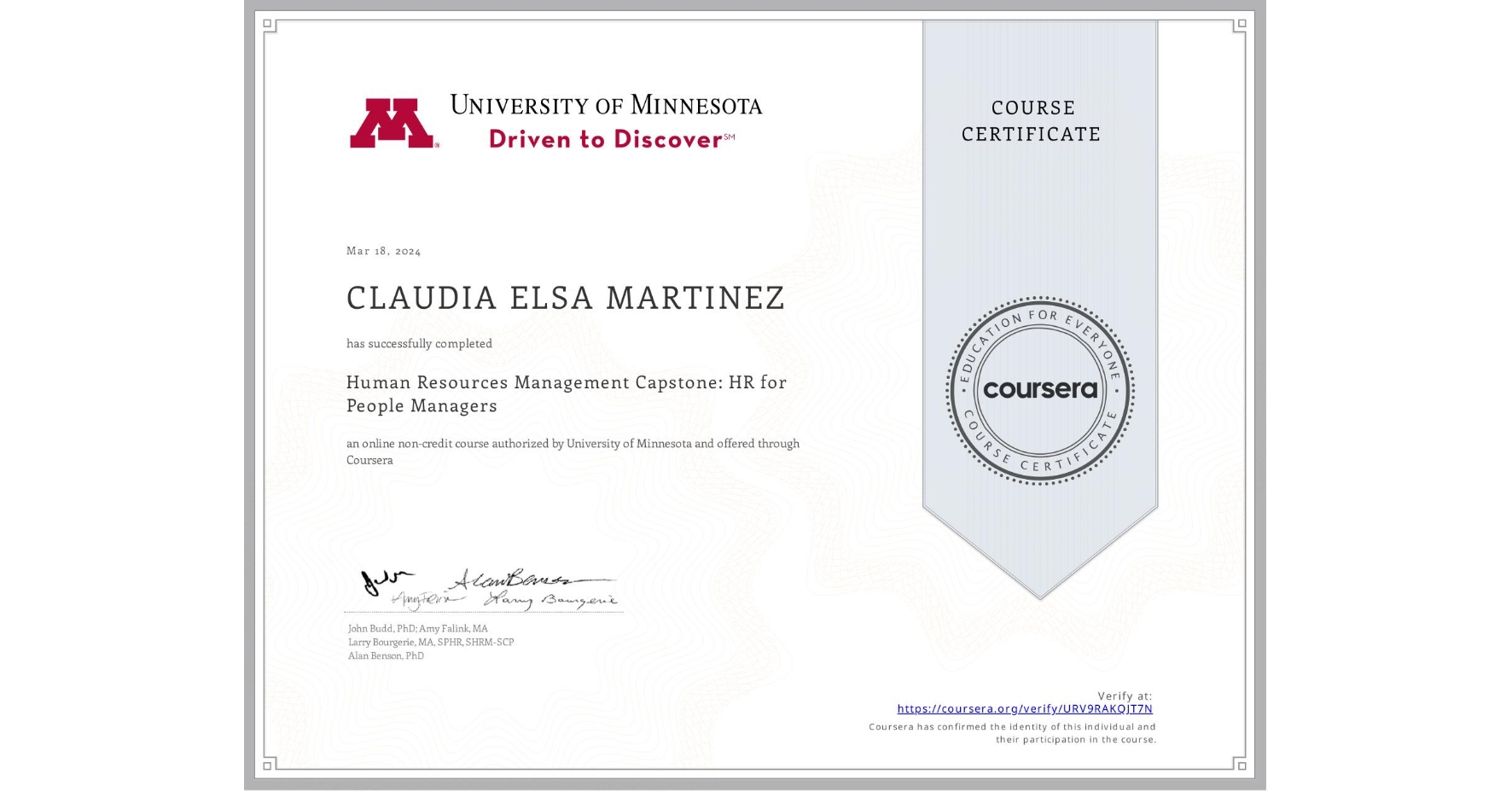
Task: Click the maroon Driven to Discover tagline
Action: coord(605,139)
